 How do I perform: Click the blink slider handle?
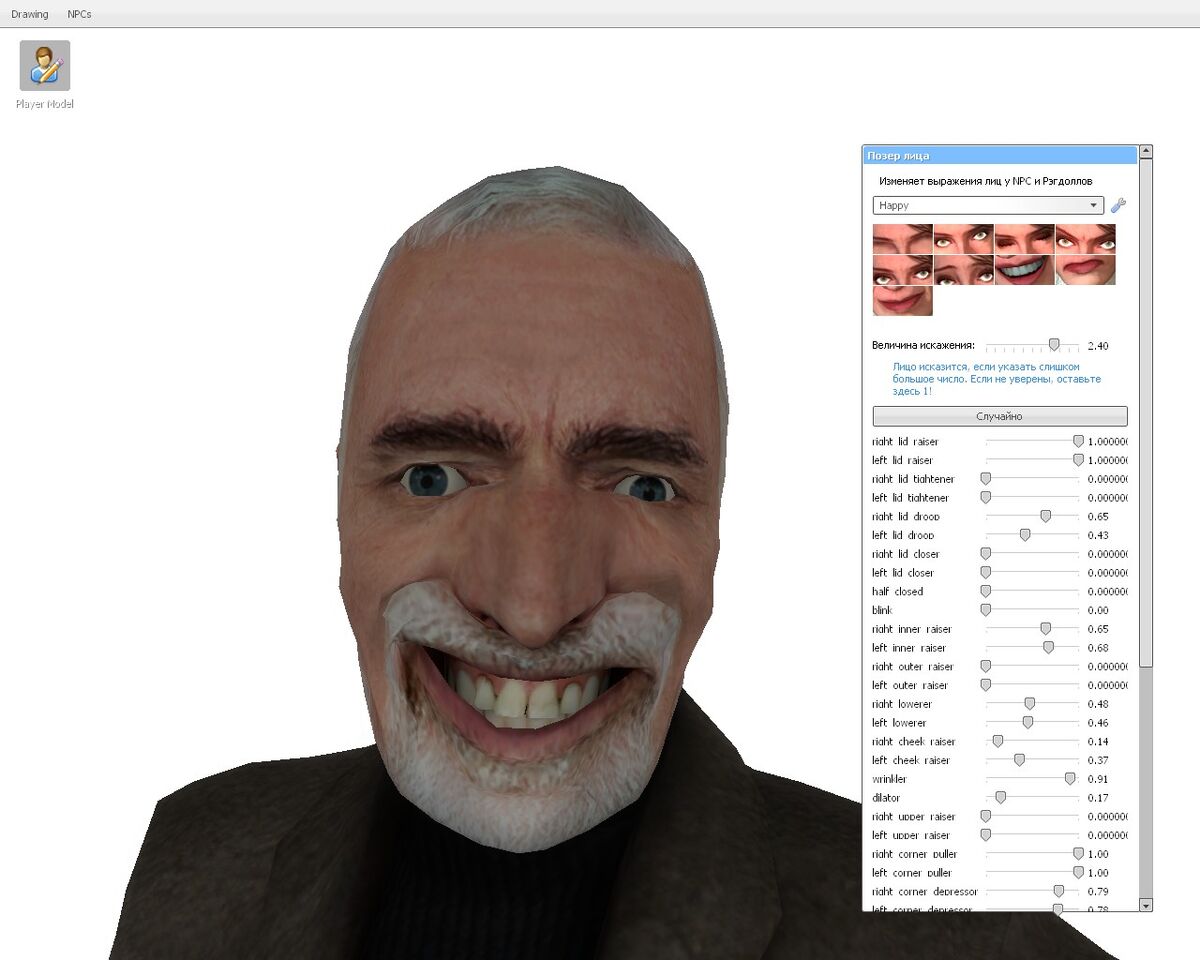click(985, 610)
